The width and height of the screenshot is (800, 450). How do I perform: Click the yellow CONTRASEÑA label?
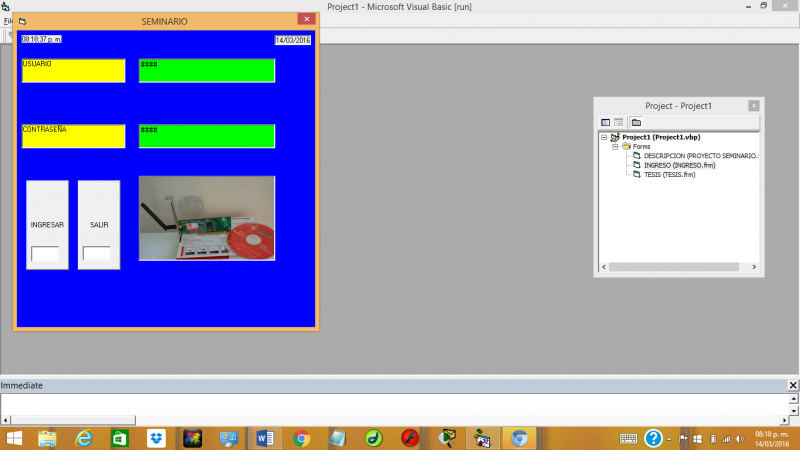click(73, 136)
